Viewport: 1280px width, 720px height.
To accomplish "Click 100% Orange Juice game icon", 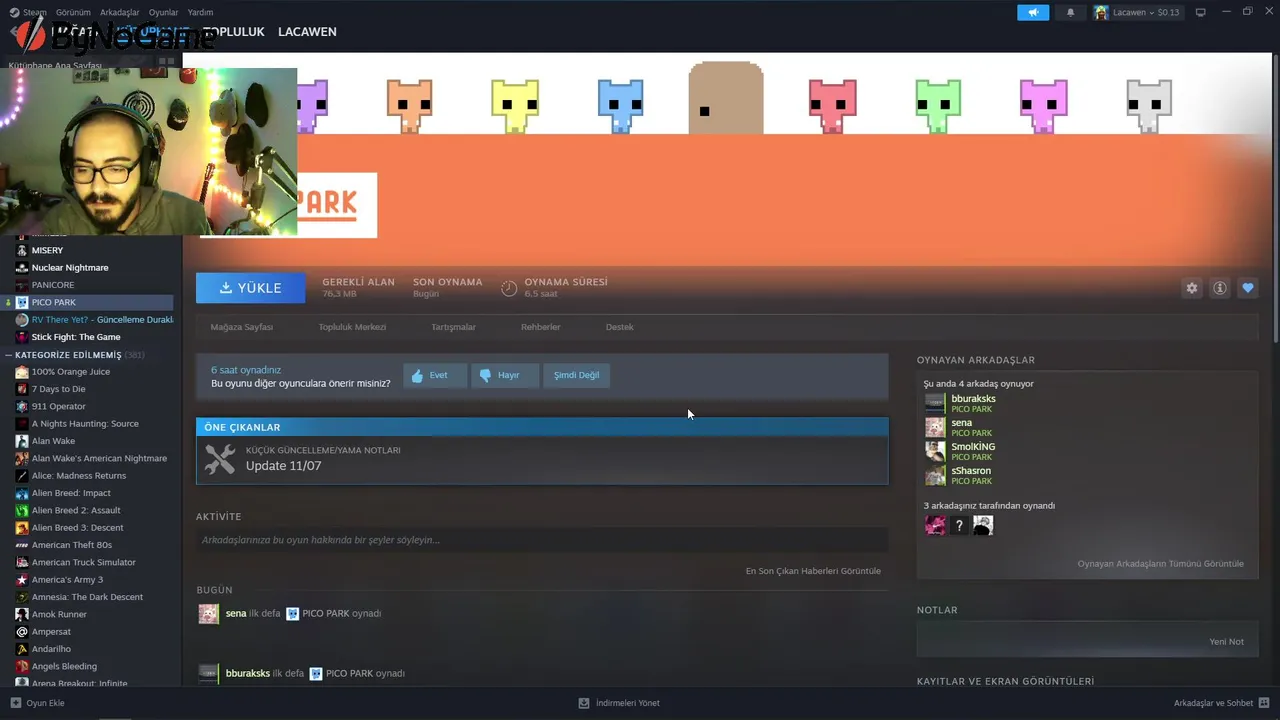I will click(22, 371).
